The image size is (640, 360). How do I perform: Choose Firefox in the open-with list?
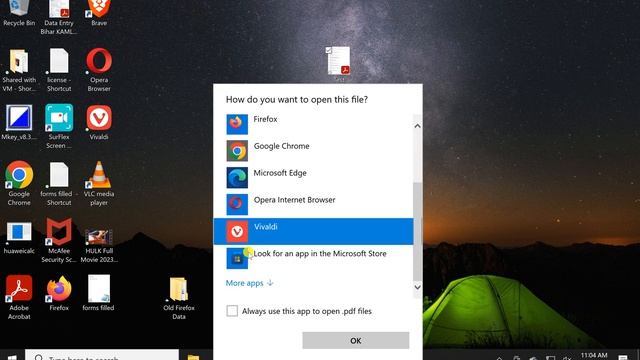[x=313, y=124]
